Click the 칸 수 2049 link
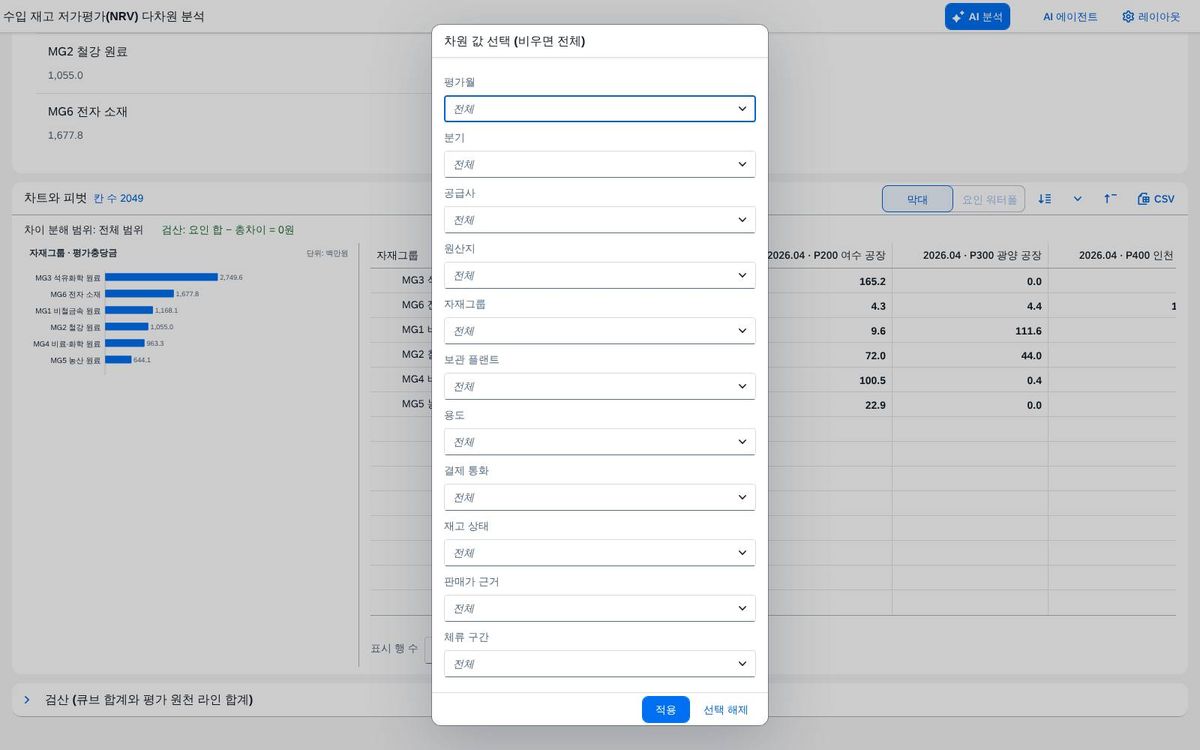 [118, 198]
